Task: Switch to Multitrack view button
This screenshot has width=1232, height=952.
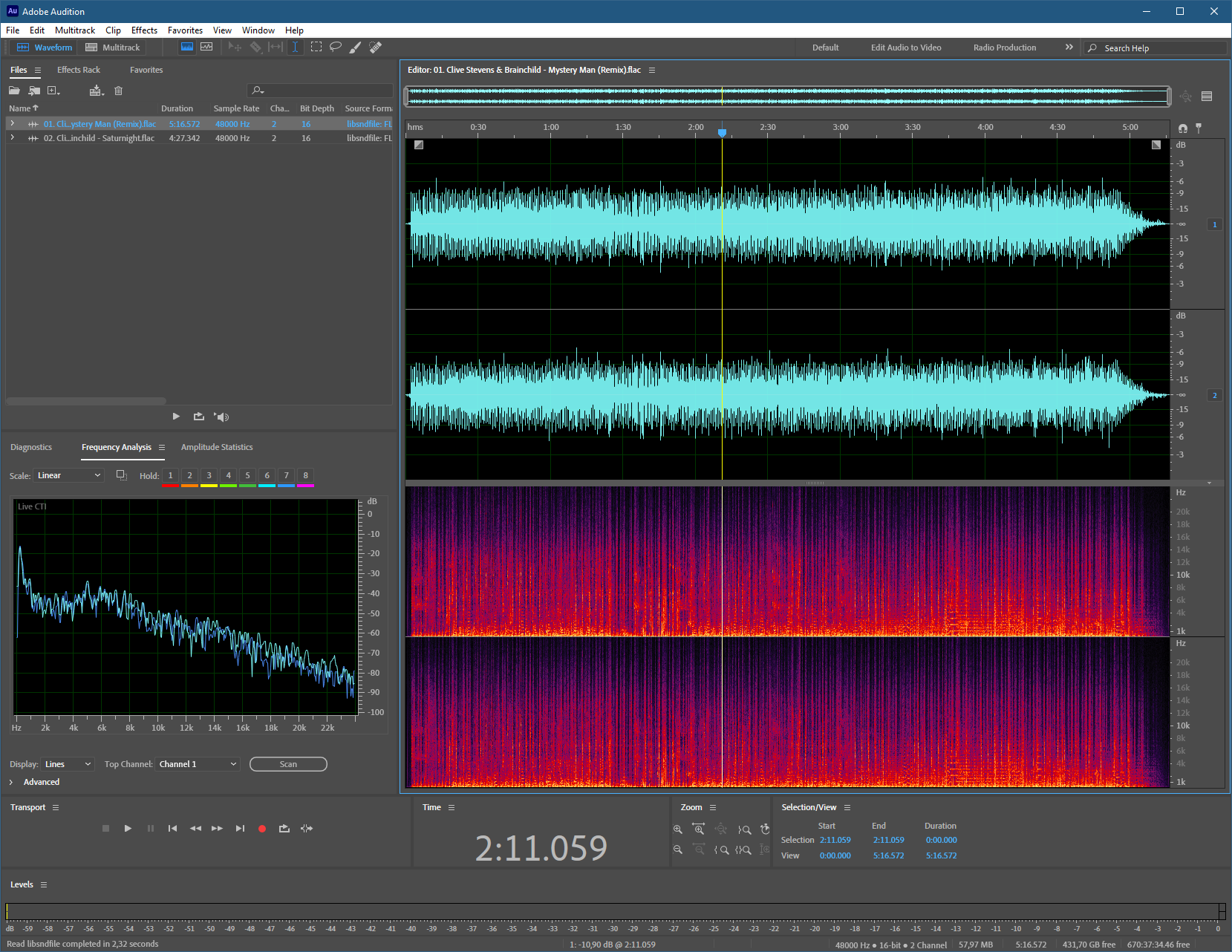Action: point(113,48)
